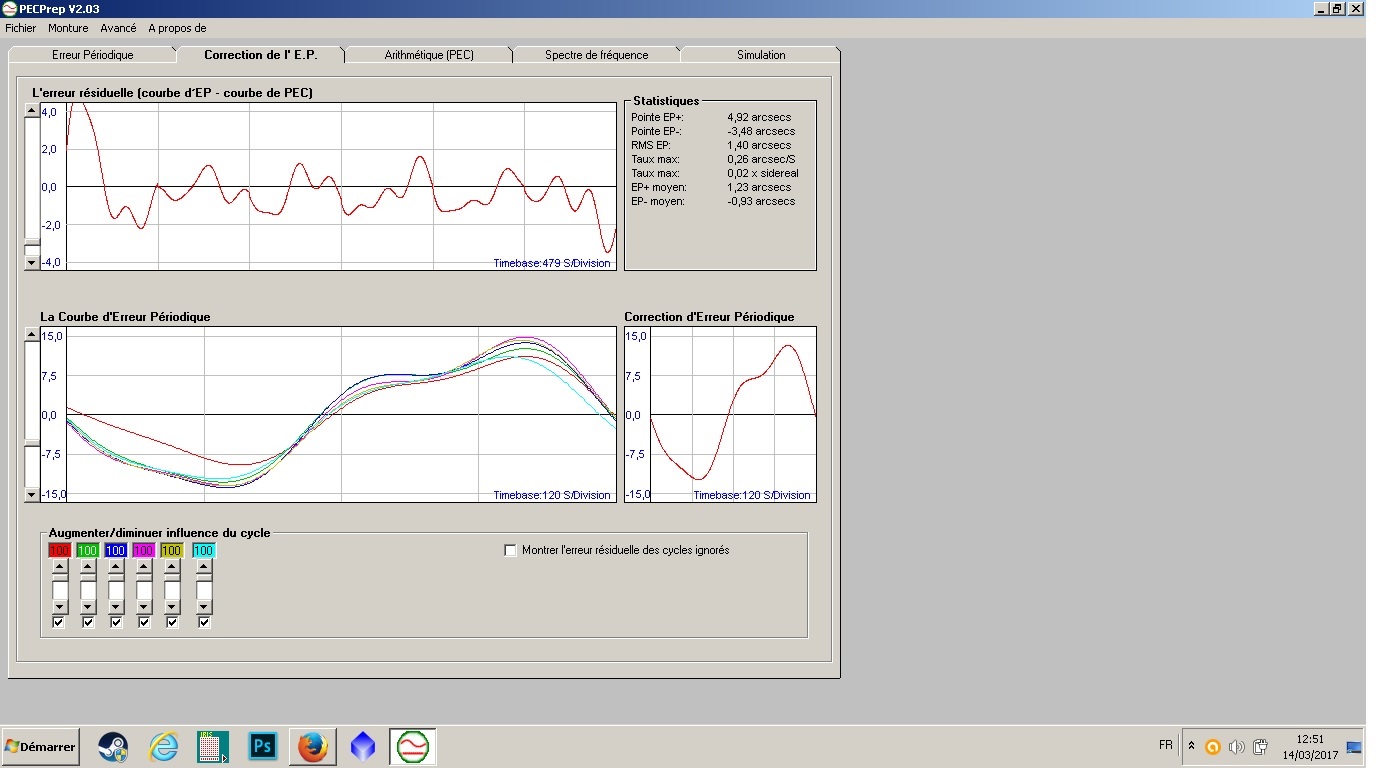Click the Démarrer start button
Image resolution: width=1376 pixels, height=780 pixels.
tap(40, 747)
